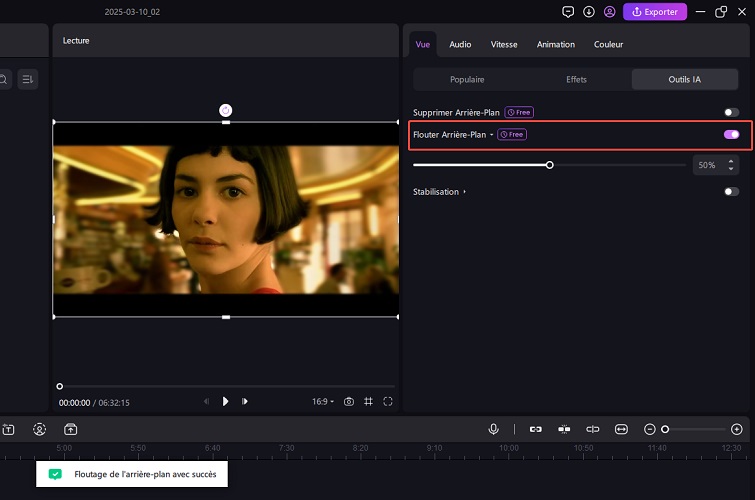Image resolution: width=755 pixels, height=500 pixels.
Task: Click the text tool icon in timeline toolbar
Action: [x=9, y=429]
